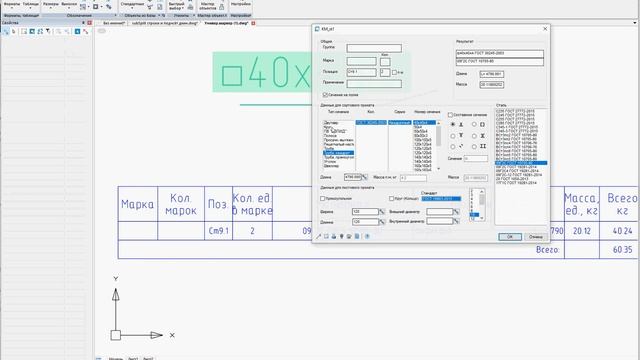This screenshot has width=640, height=360.
Task: Open the Размеры ribbon dropdown
Action: [51, 5]
